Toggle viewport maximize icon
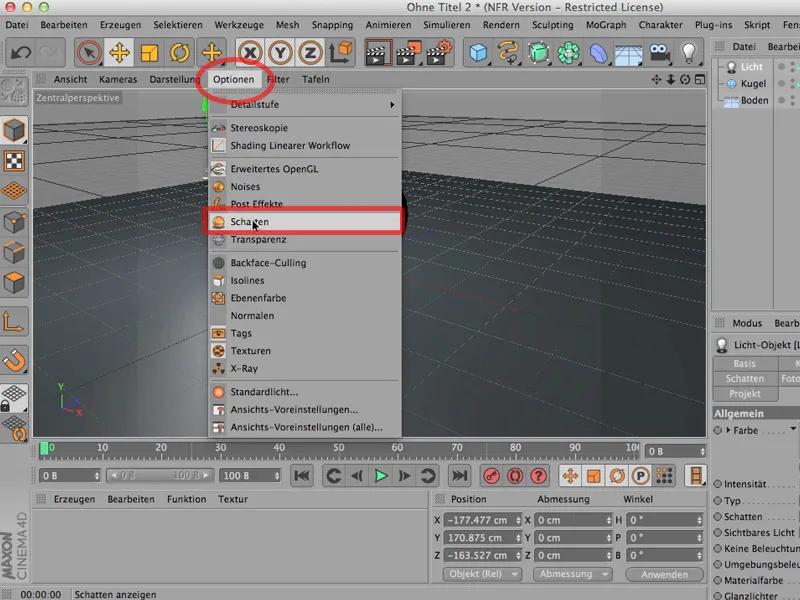This screenshot has width=800, height=600. [x=700, y=80]
